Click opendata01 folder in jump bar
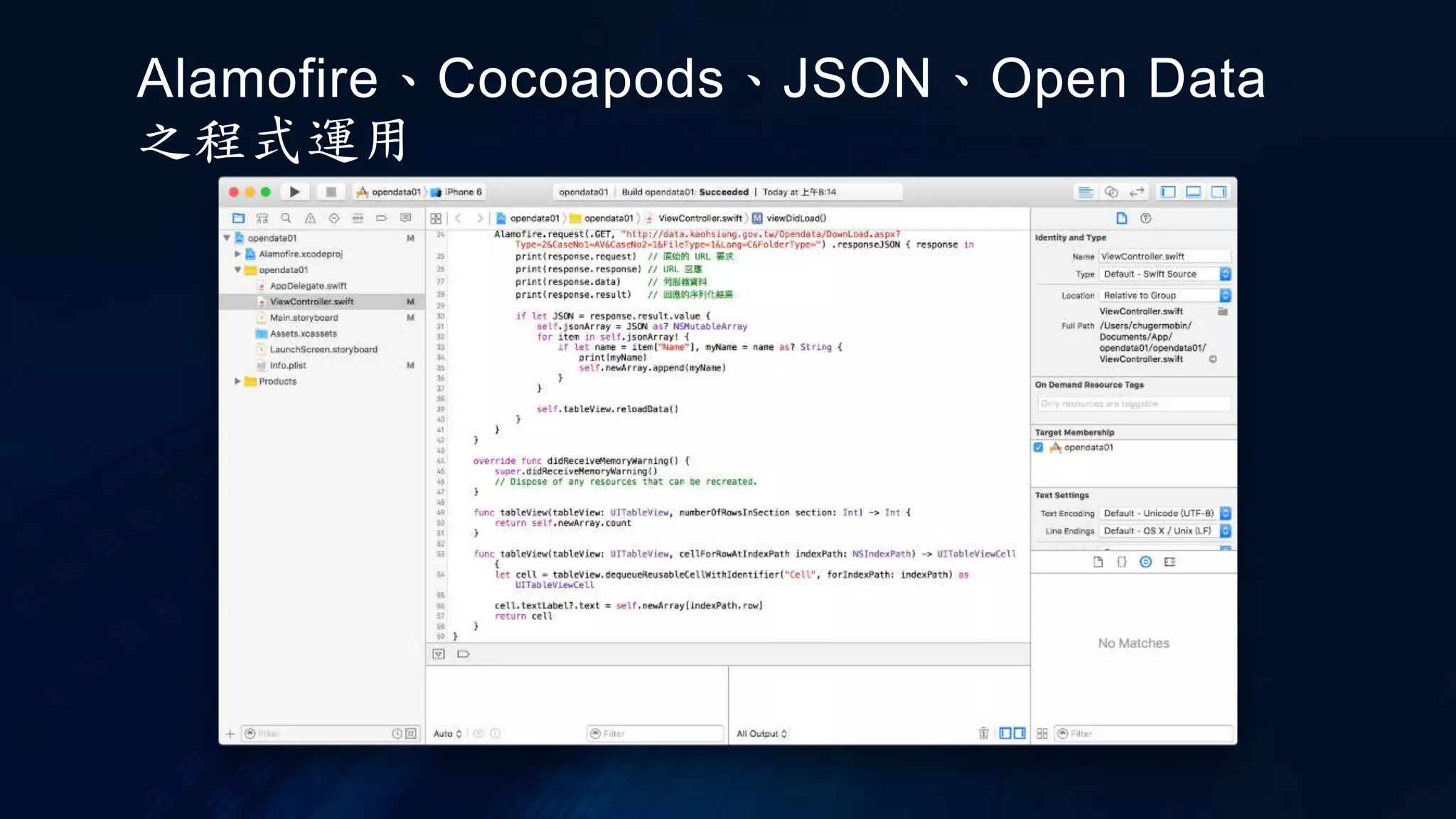Image resolution: width=1456 pixels, height=819 pixels. (601, 218)
